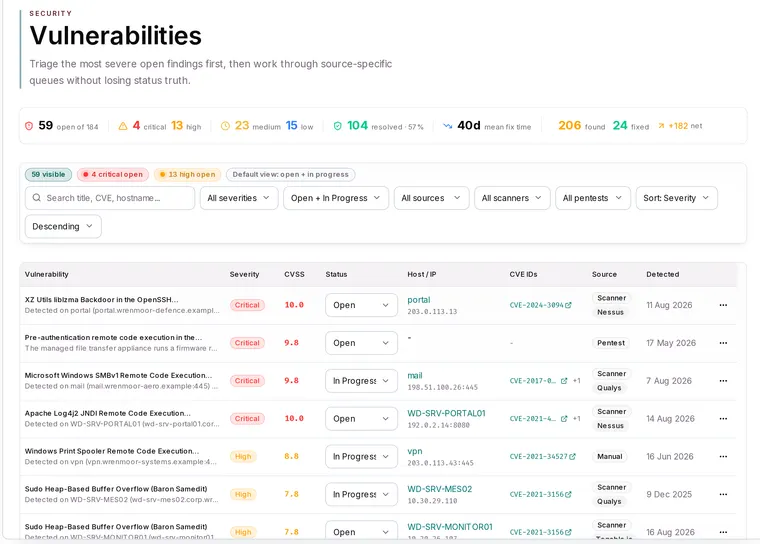Click the 8.8 CVSS score
This screenshot has height=544, width=760.
click(x=291, y=456)
